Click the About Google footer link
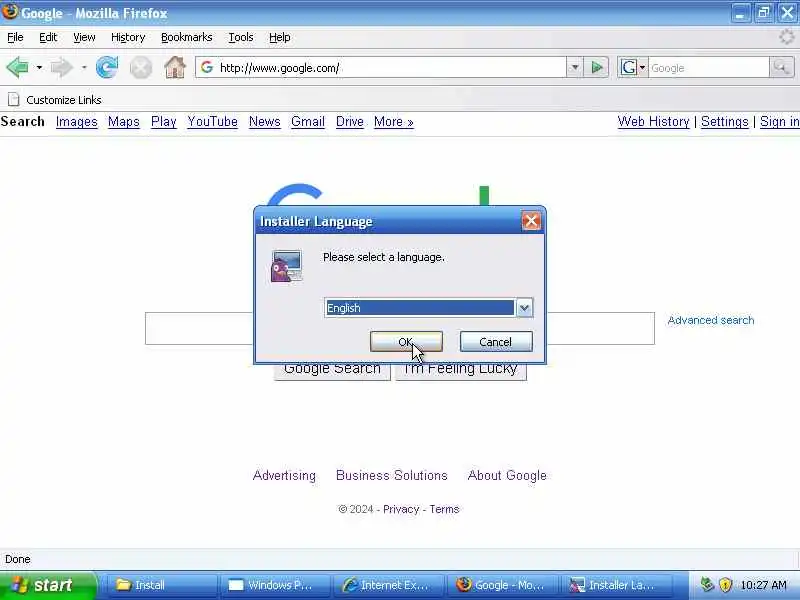Image resolution: width=800 pixels, height=600 pixels. (x=507, y=476)
